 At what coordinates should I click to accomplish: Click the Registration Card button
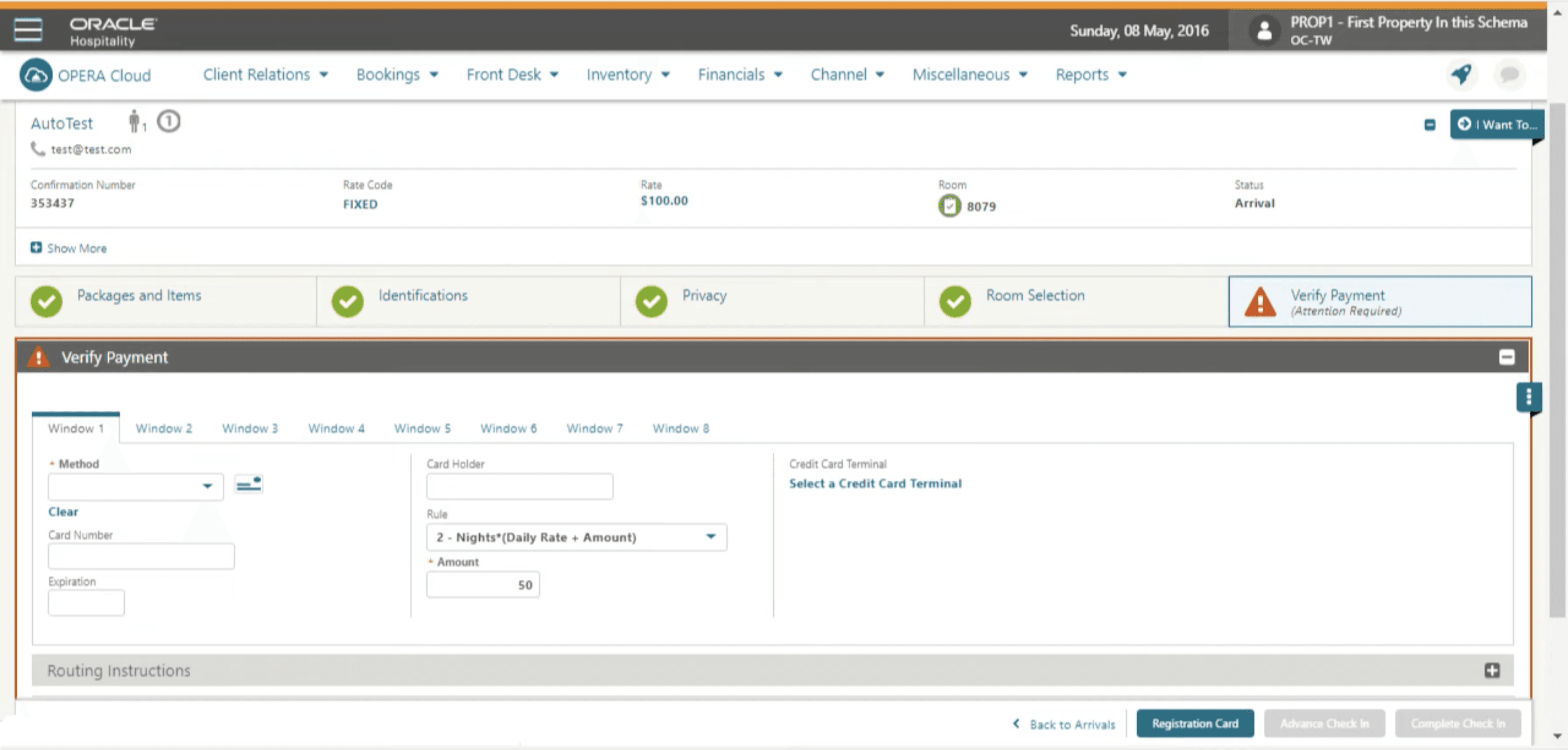pyautogui.click(x=1194, y=723)
